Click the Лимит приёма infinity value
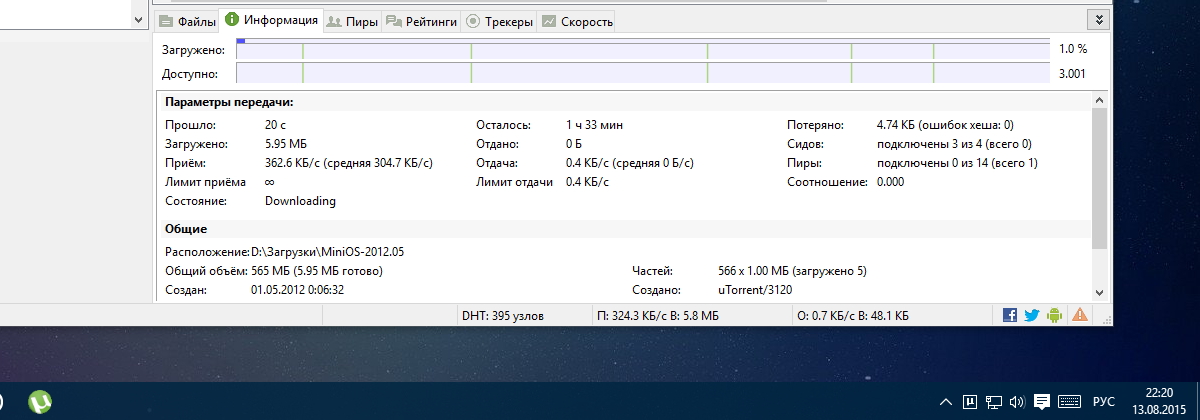This screenshot has width=1200, height=420. click(270, 182)
